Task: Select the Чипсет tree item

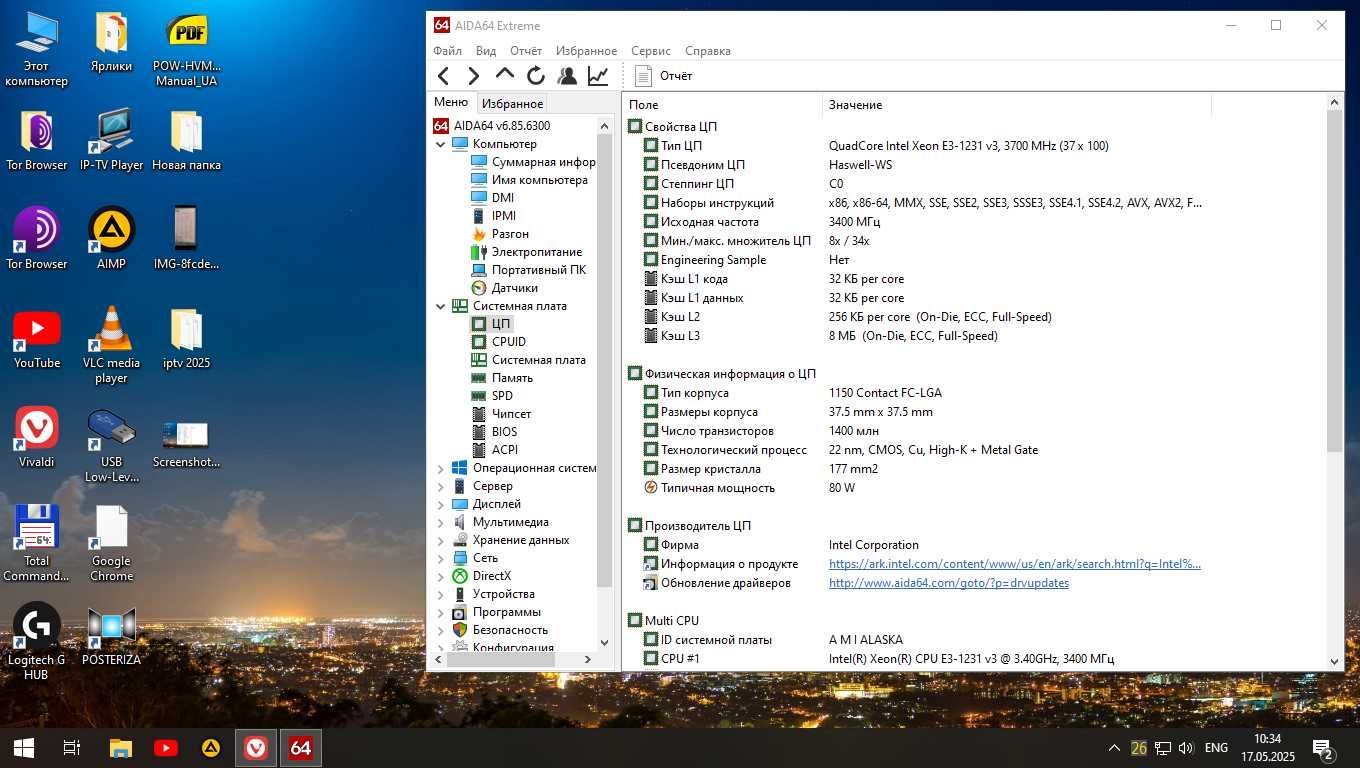Action: coord(501,414)
